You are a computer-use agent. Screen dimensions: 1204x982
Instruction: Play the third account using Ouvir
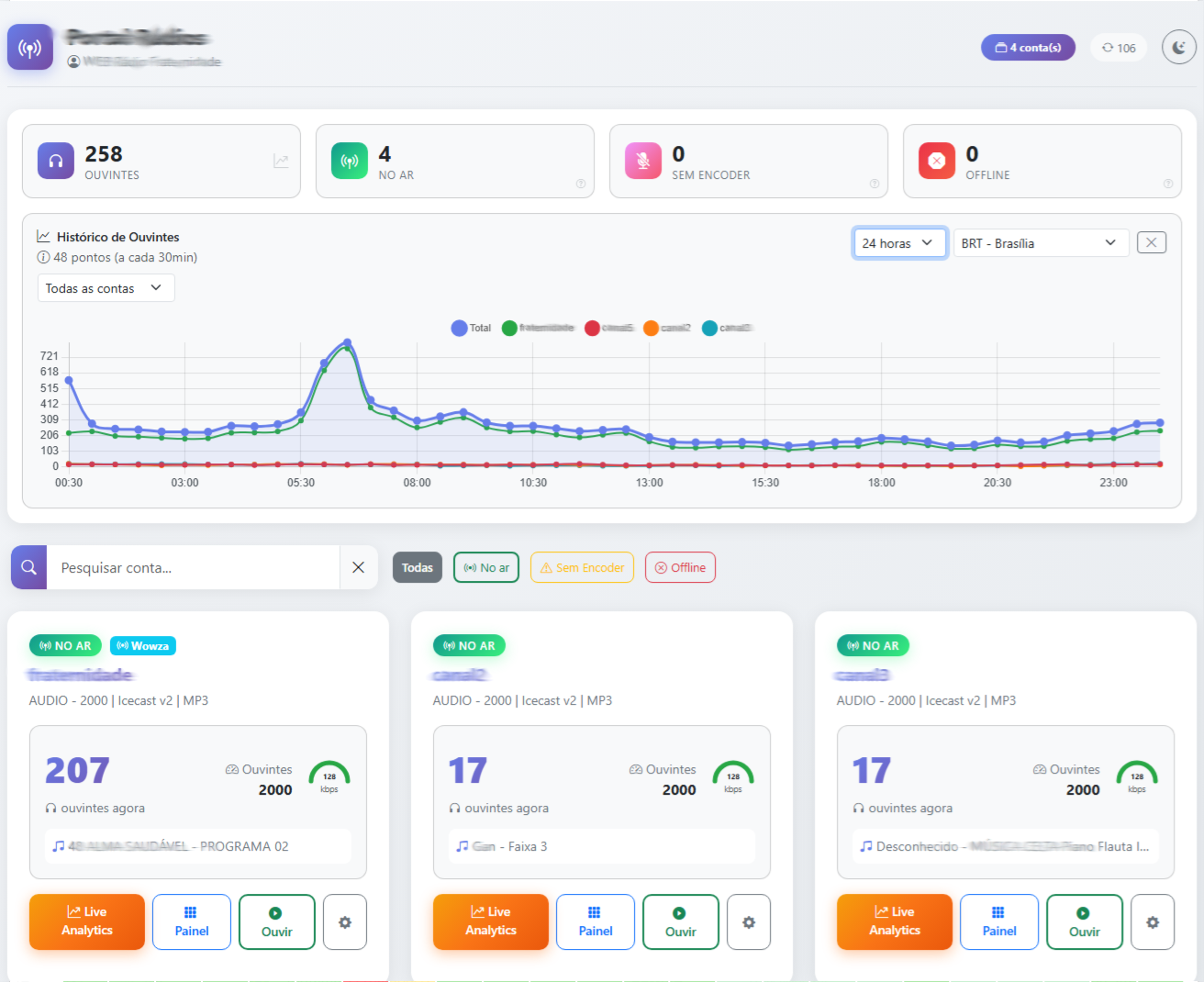(x=1084, y=921)
